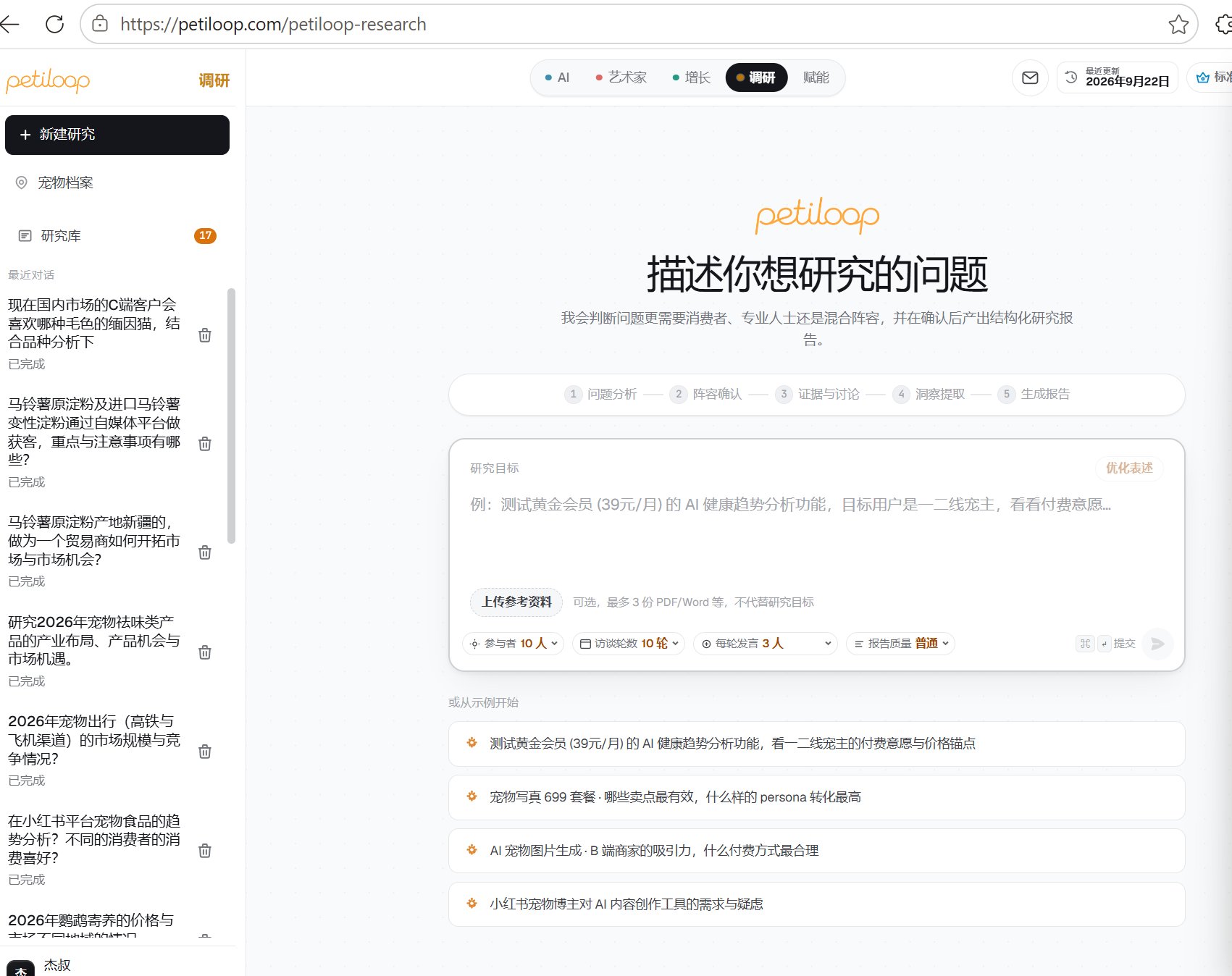1232x976 pixels.
Task: Switch to the AI tab
Action: 557,77
